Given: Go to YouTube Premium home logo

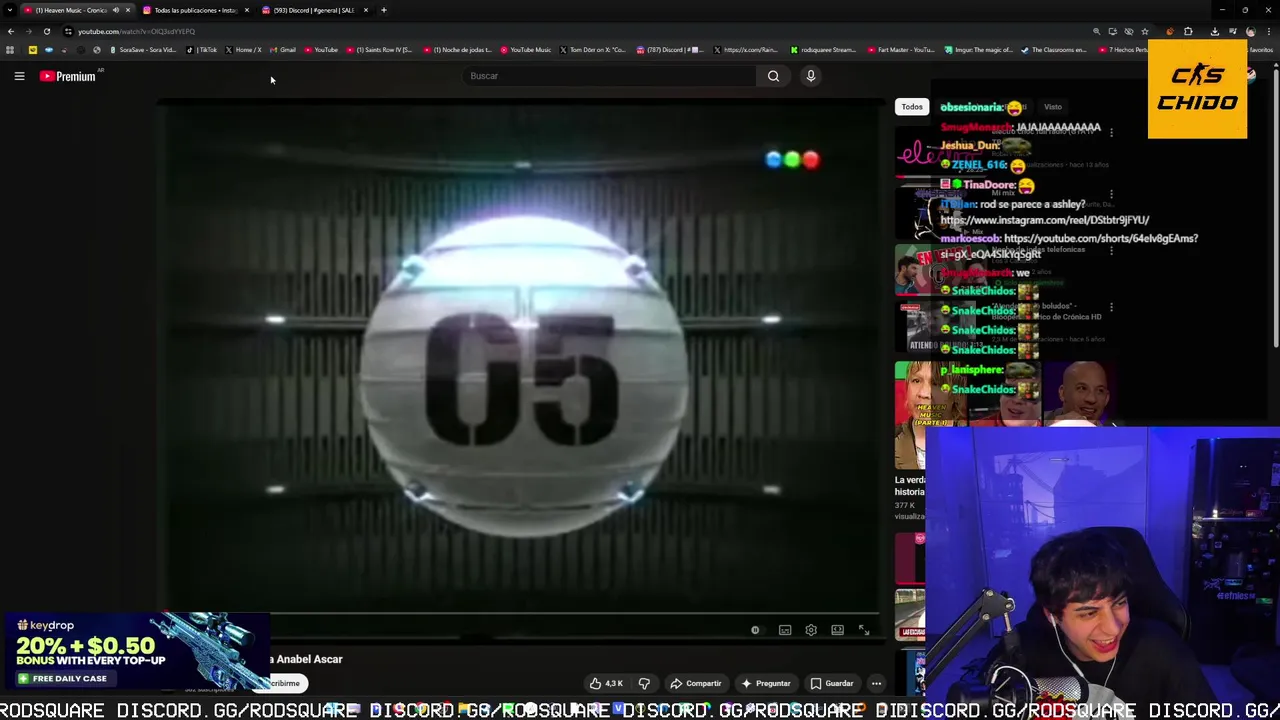Looking at the screenshot, I should click(x=68, y=76).
